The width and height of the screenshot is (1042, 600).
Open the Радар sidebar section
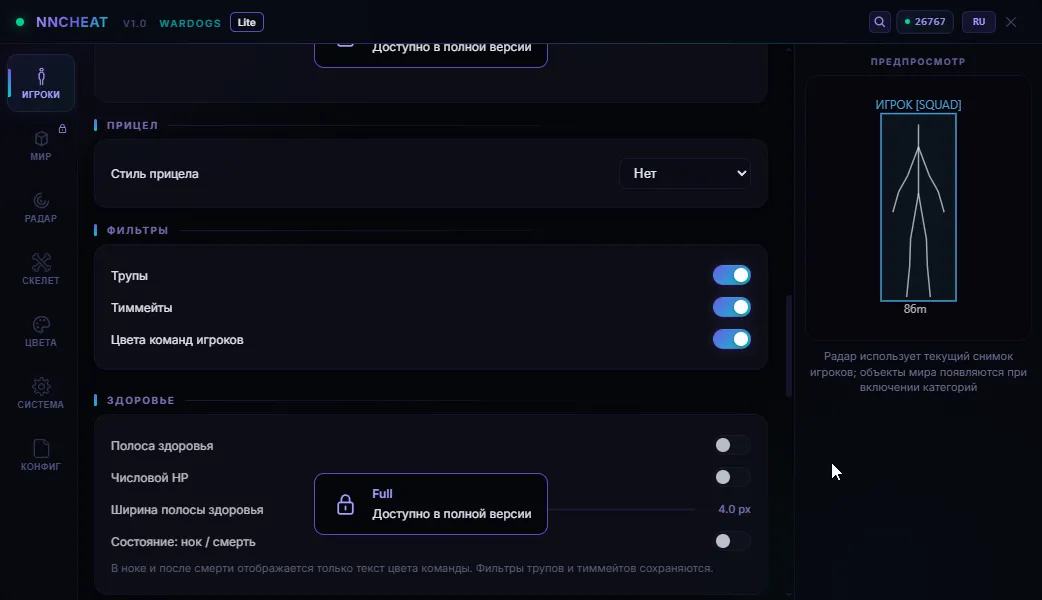[41, 207]
